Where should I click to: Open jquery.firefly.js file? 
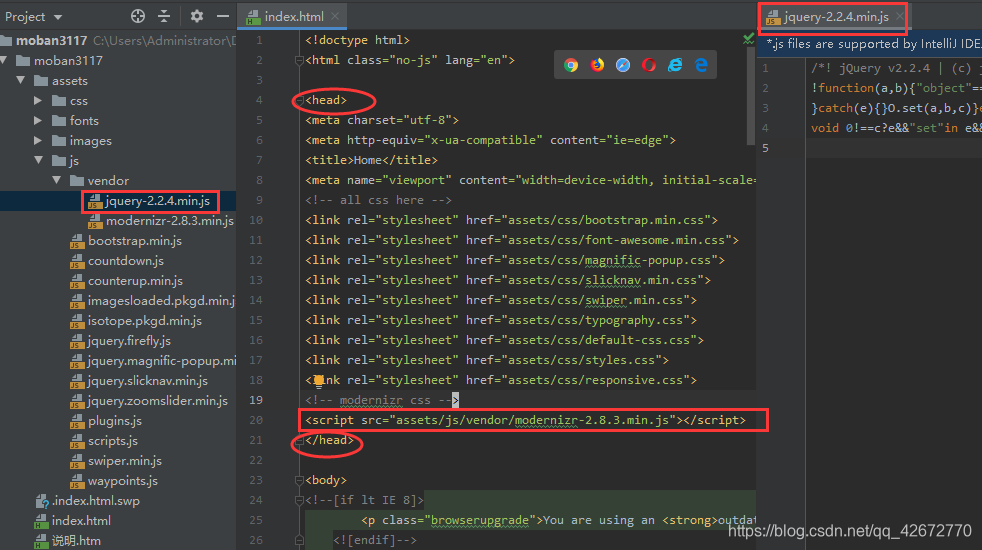click(121, 341)
